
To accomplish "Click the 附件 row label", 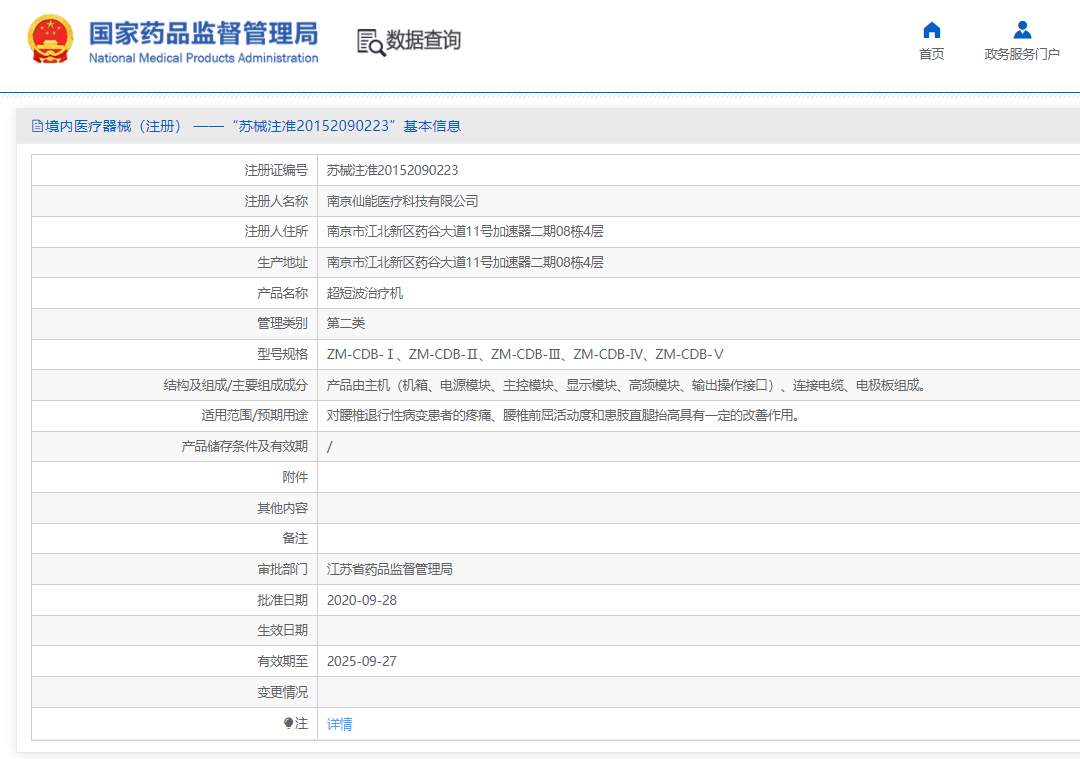I will [295, 477].
